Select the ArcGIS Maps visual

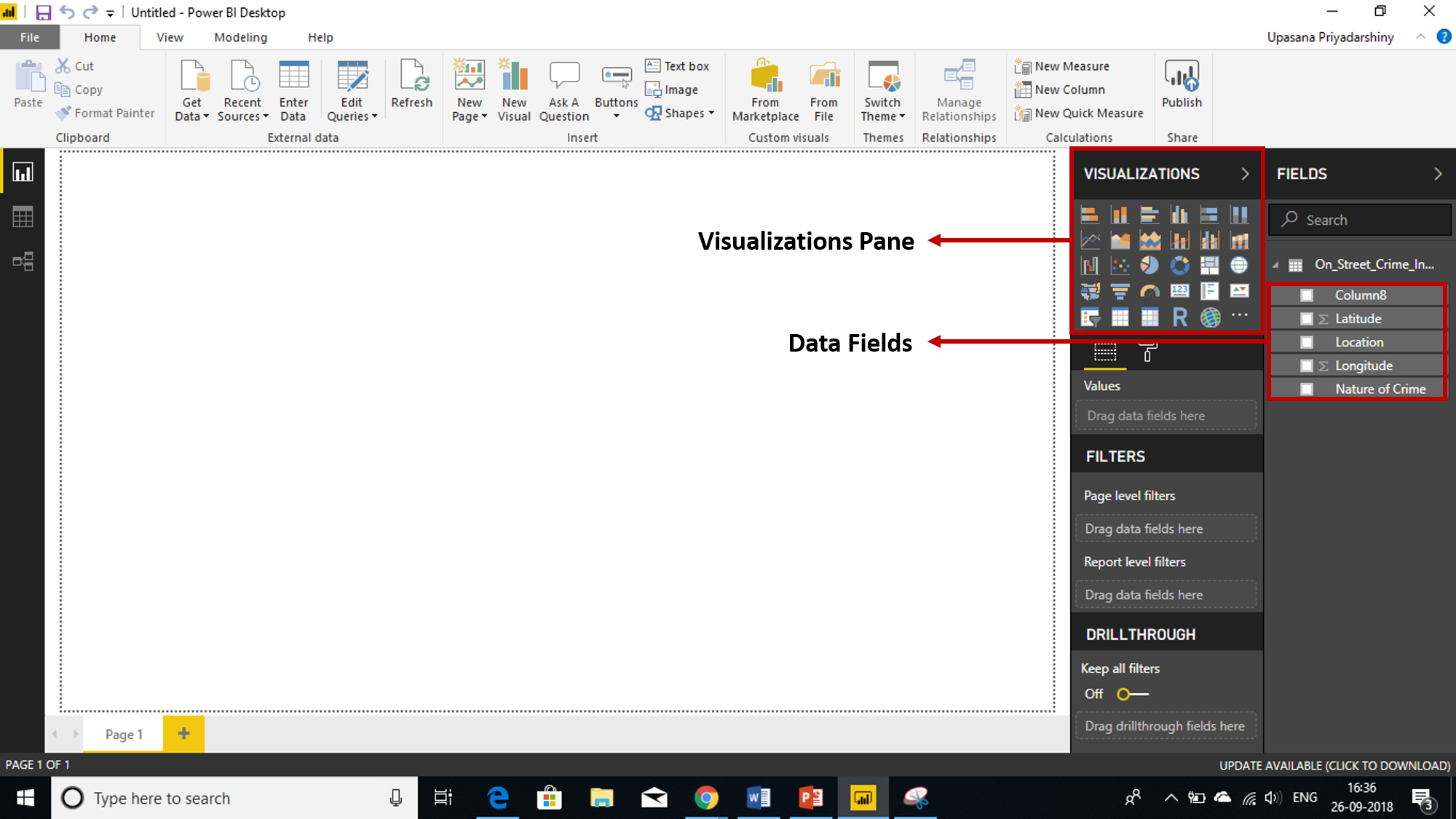tap(1210, 317)
